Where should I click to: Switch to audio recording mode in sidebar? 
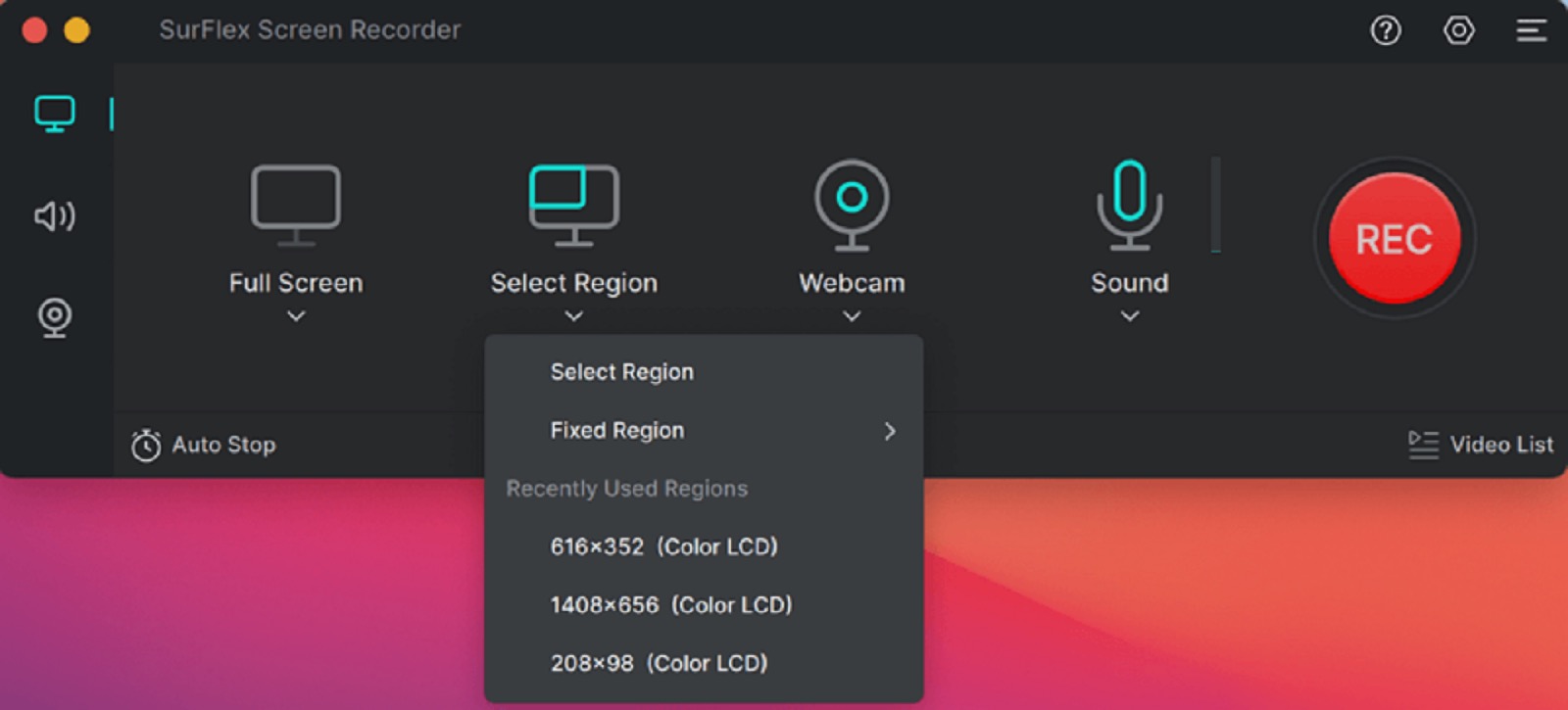55,215
